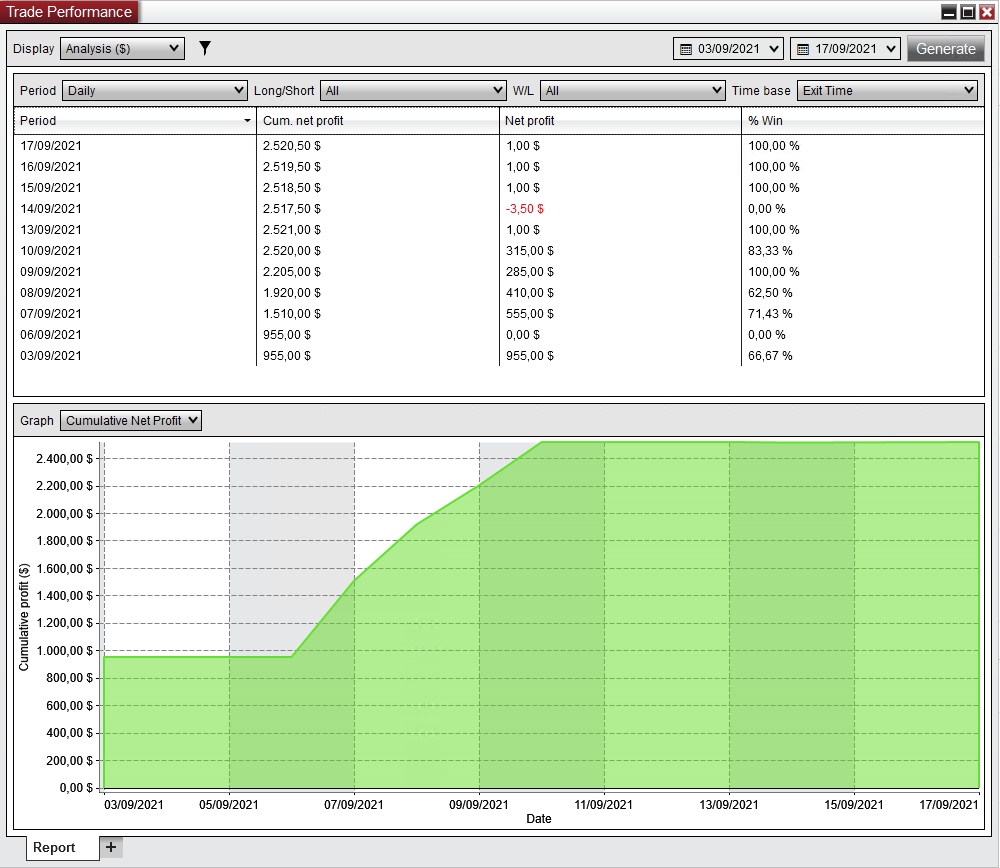
Task: Open the Period Daily dropdown
Action: (154, 90)
